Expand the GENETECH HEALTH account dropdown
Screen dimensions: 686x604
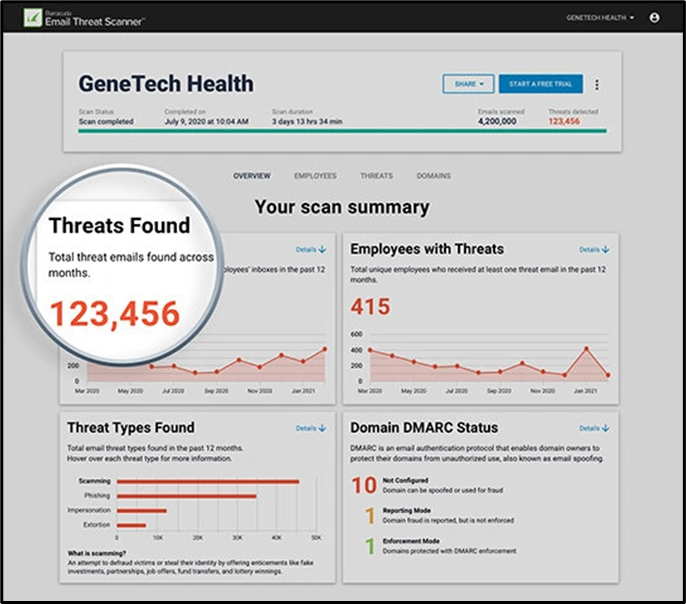click(x=600, y=17)
